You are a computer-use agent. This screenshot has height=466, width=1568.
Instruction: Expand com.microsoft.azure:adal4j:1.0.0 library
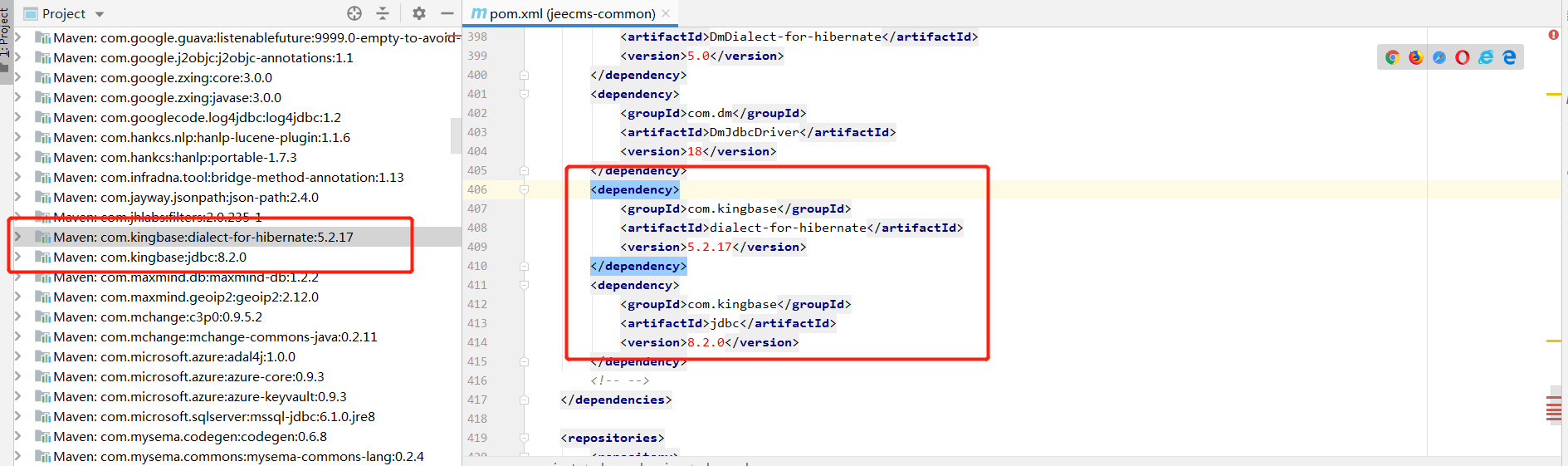tap(17, 356)
